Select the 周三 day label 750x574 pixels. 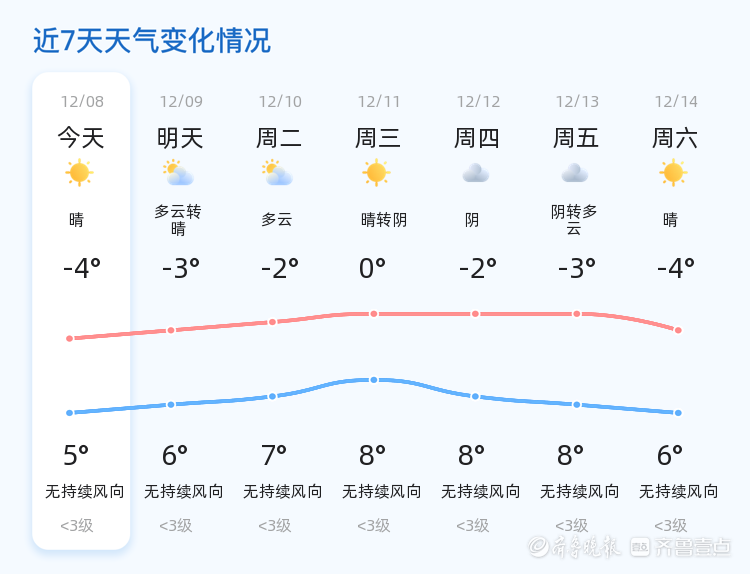[x=378, y=138]
